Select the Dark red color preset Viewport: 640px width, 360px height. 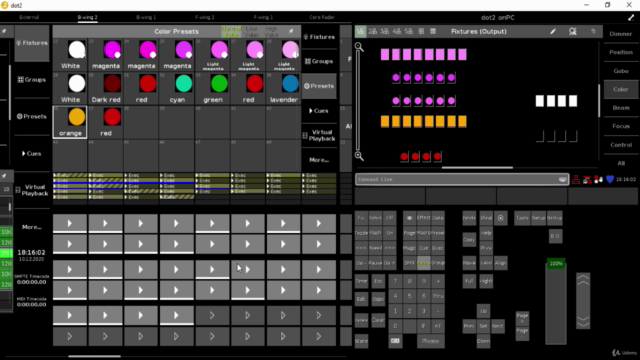106,88
